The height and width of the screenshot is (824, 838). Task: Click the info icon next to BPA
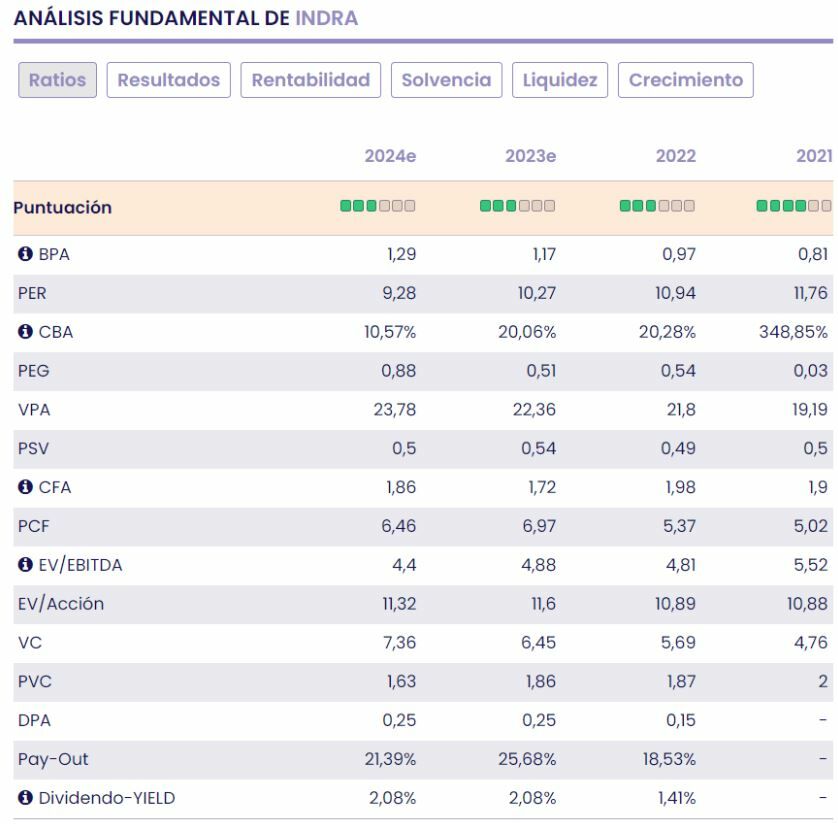pyautogui.click(x=24, y=255)
